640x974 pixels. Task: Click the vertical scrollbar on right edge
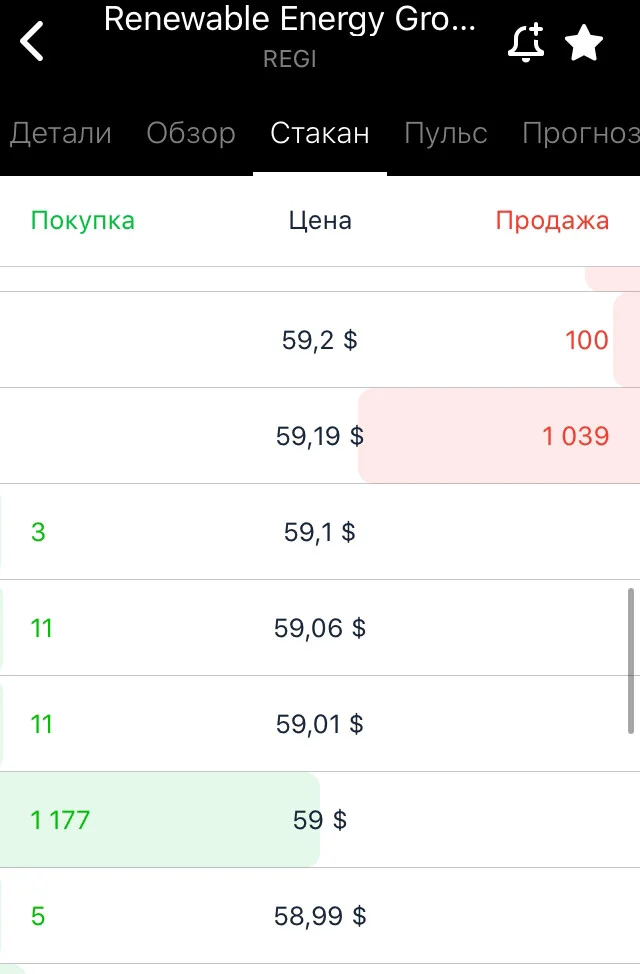(x=631, y=661)
